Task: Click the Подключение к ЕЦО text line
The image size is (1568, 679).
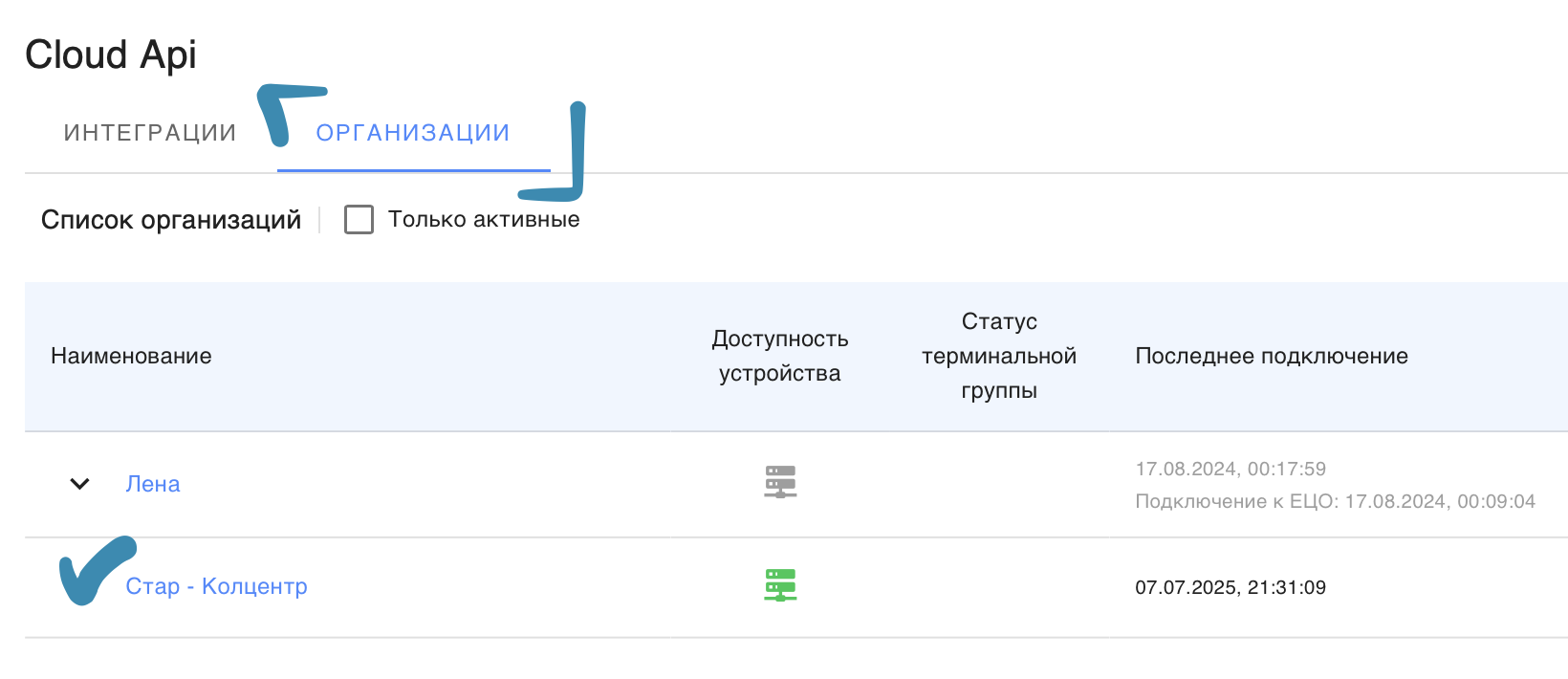Action: pyautogui.click(x=1335, y=501)
